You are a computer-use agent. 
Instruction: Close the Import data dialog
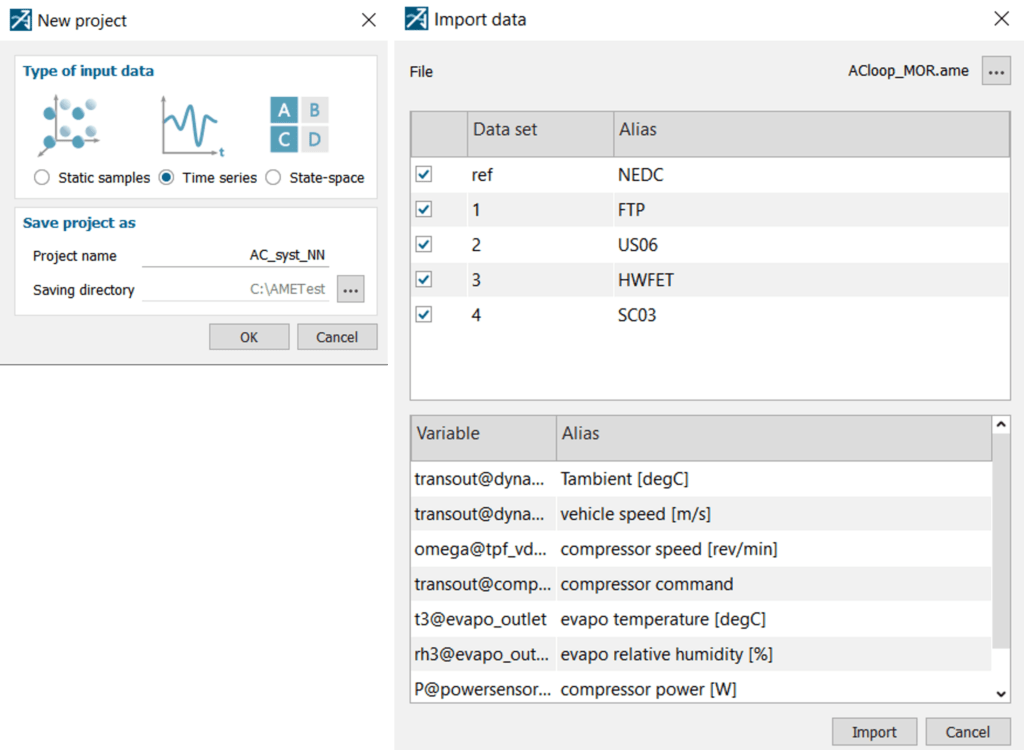click(1001, 19)
